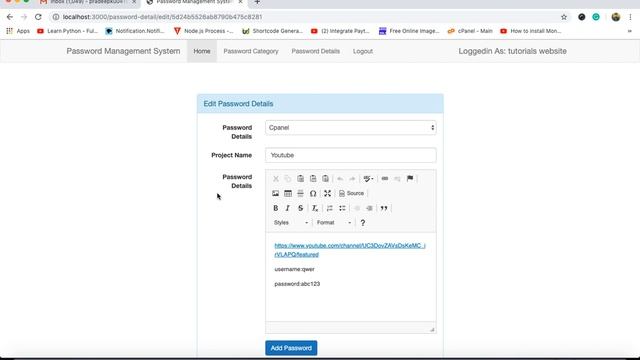Screen dimensions: 640x360
Task: Click the address bar URL
Action: point(162,17)
